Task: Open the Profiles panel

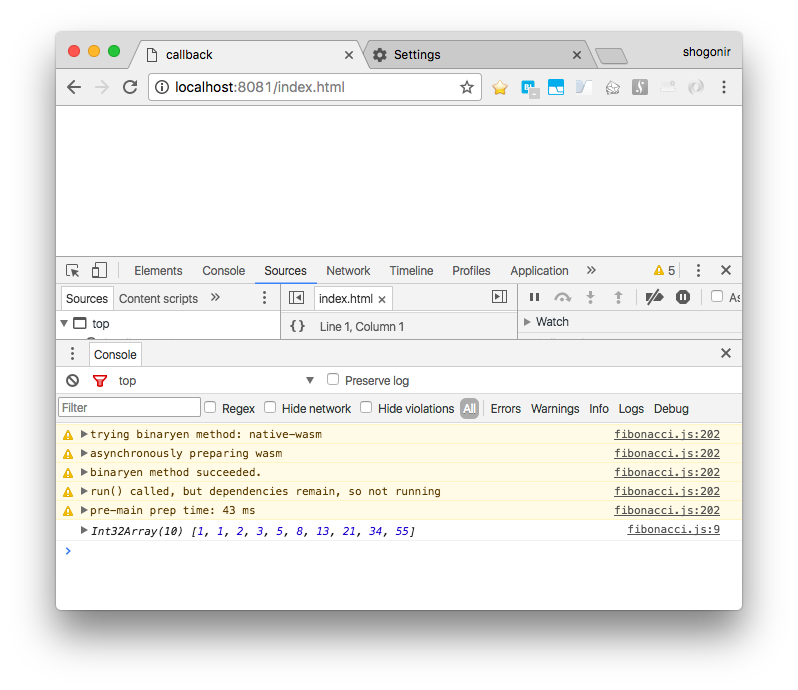Action: click(x=471, y=271)
